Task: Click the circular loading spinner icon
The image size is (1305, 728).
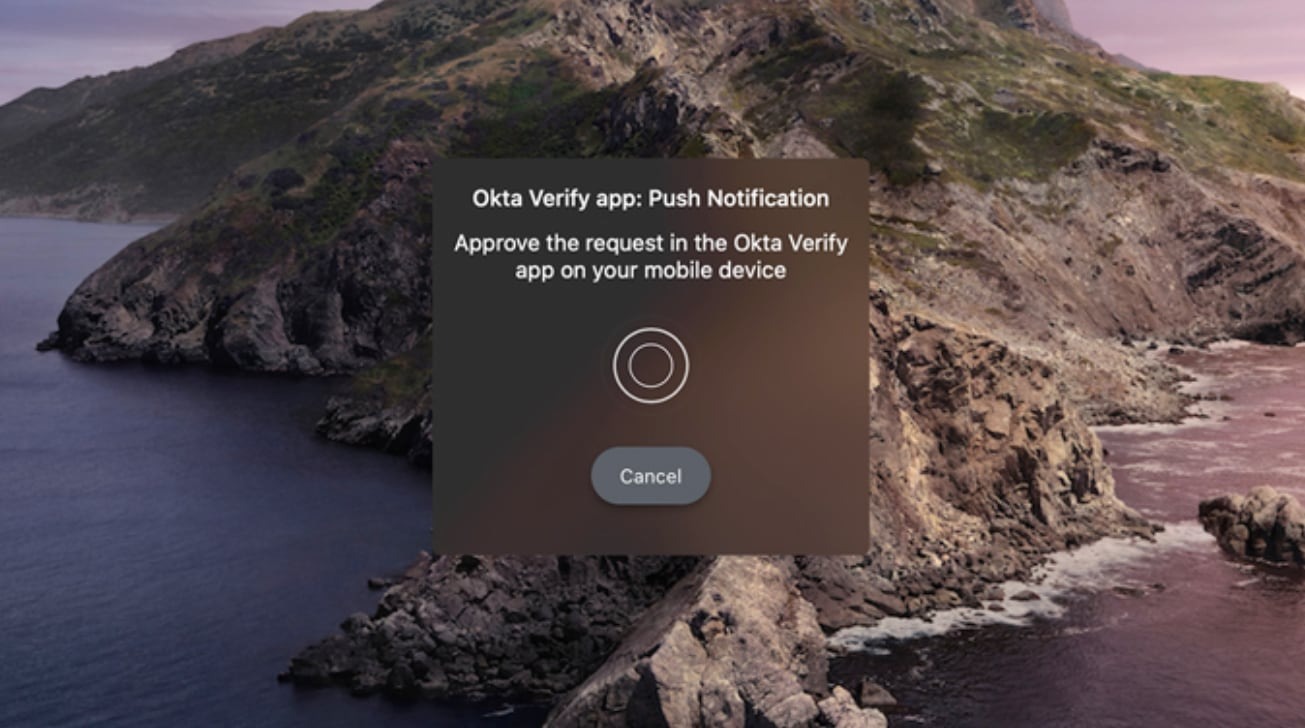Action: point(651,366)
